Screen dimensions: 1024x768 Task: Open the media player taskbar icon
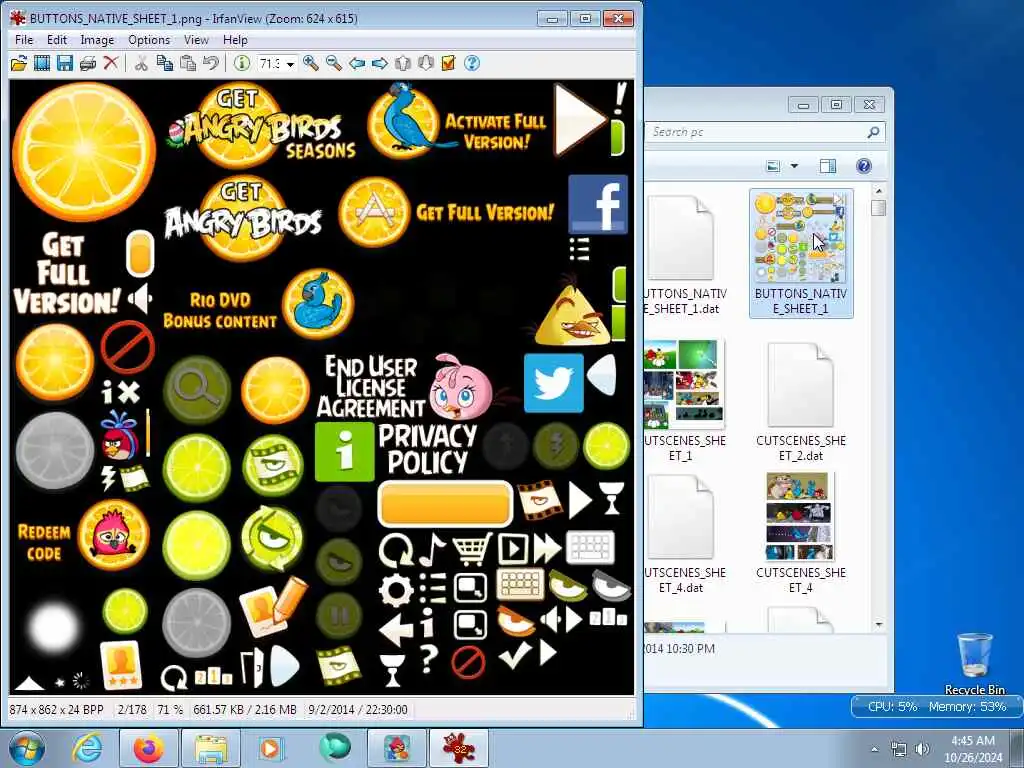point(271,748)
